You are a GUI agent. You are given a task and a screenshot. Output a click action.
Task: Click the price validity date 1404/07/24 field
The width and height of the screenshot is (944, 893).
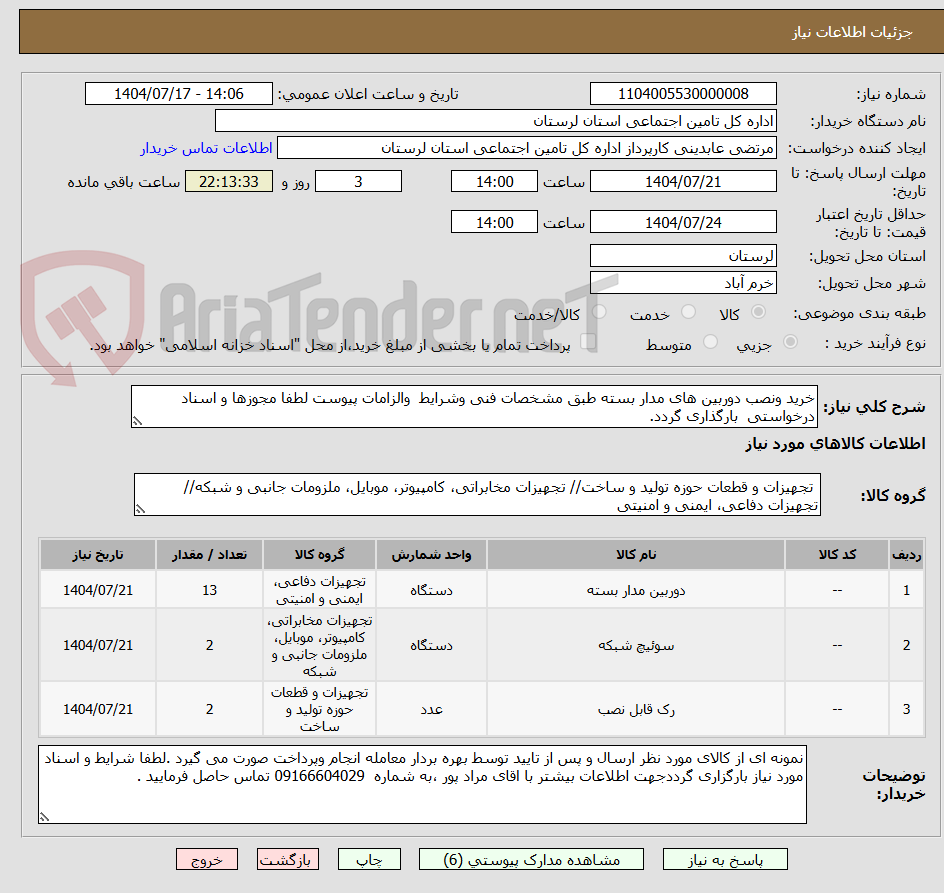point(683,222)
